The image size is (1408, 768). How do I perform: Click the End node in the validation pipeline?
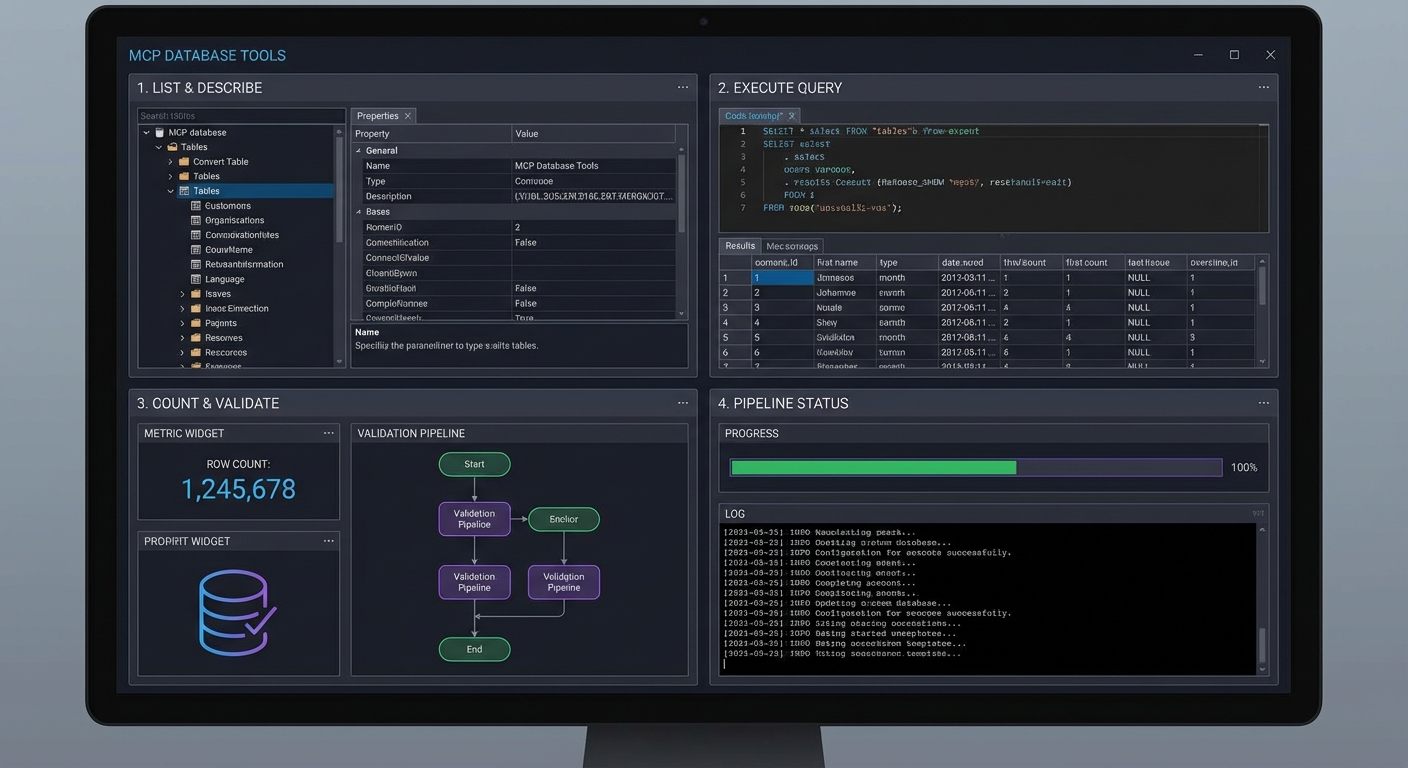474,649
